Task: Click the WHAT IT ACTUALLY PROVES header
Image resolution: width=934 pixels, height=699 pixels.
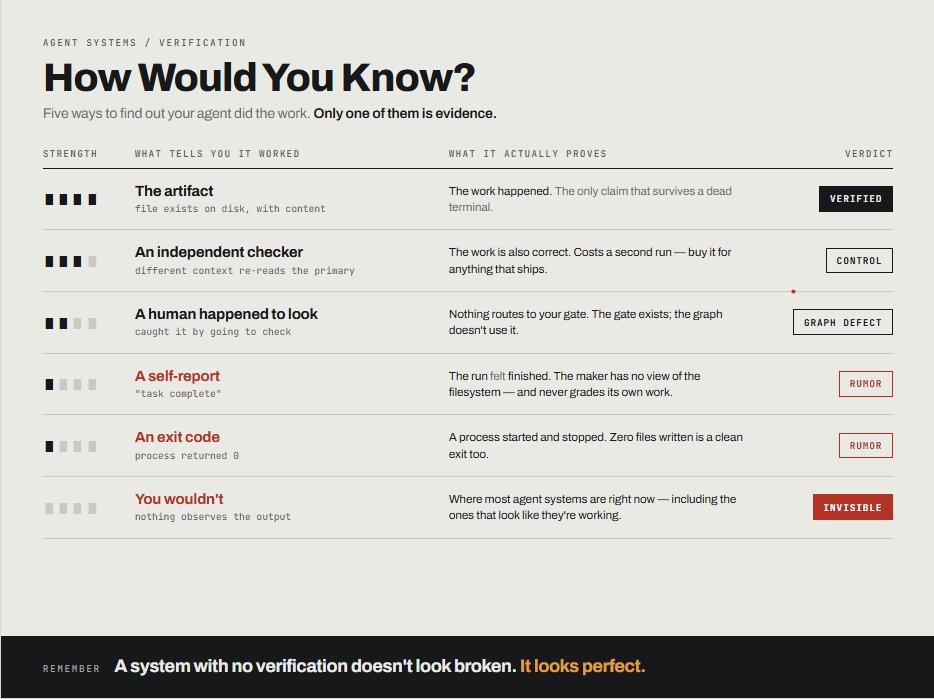Action: 527,154
